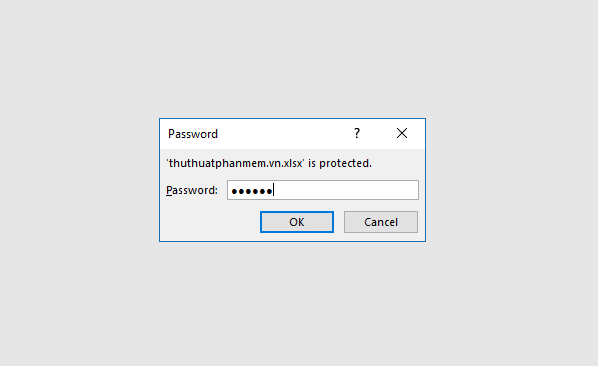The width and height of the screenshot is (598, 366).
Task: Click the 'Password:' field label
Action: [x=192, y=190]
